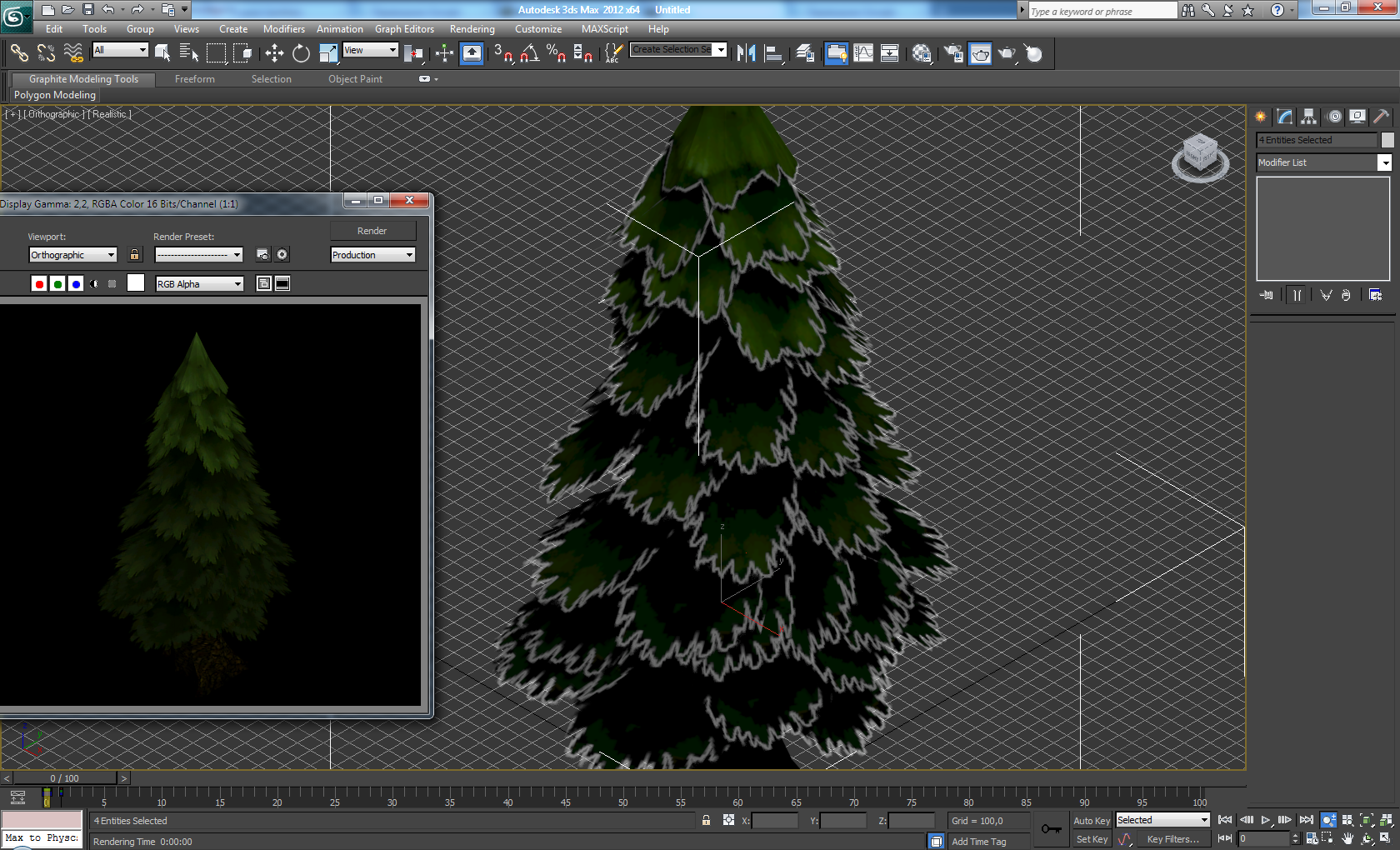The width and height of the screenshot is (1400, 850).
Task: Activate the Select and Rotate tool
Action: coord(301,54)
